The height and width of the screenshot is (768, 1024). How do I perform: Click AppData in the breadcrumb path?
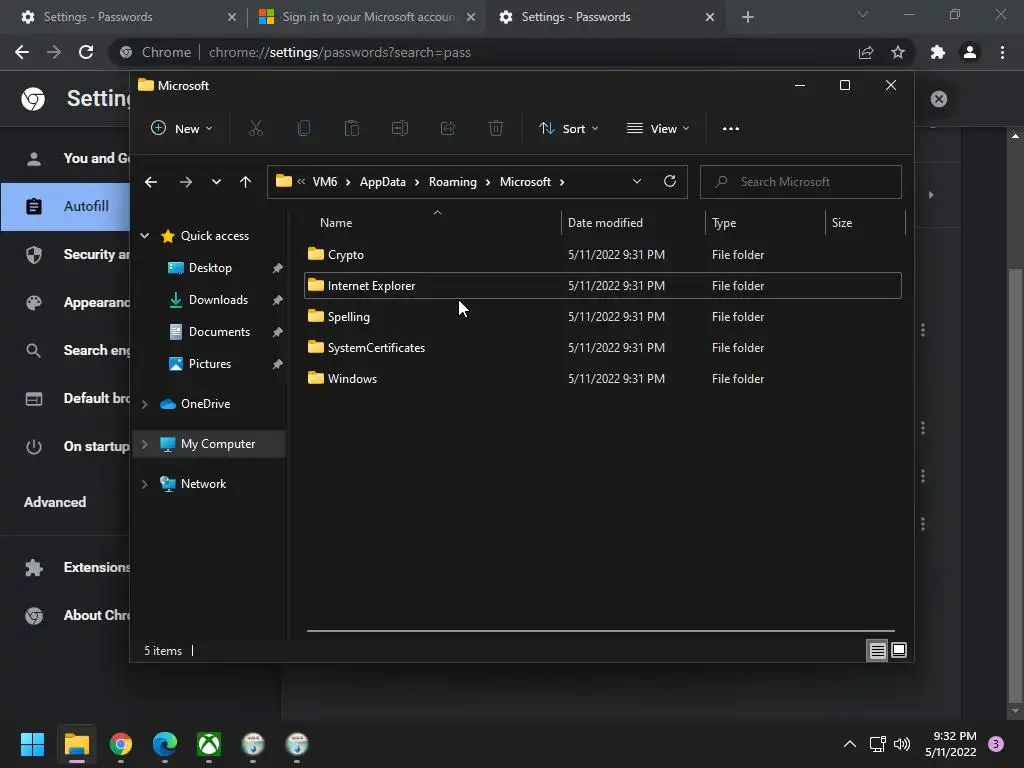(383, 182)
